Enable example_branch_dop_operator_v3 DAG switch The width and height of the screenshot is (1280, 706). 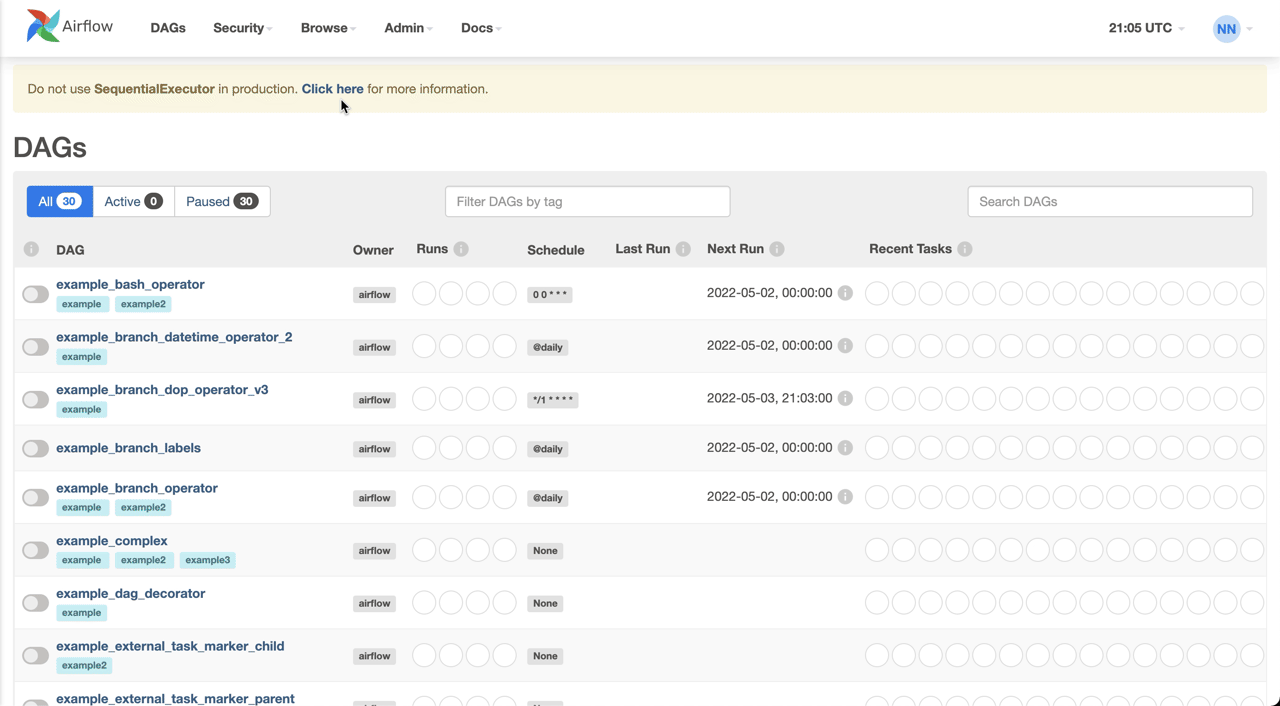[35, 399]
